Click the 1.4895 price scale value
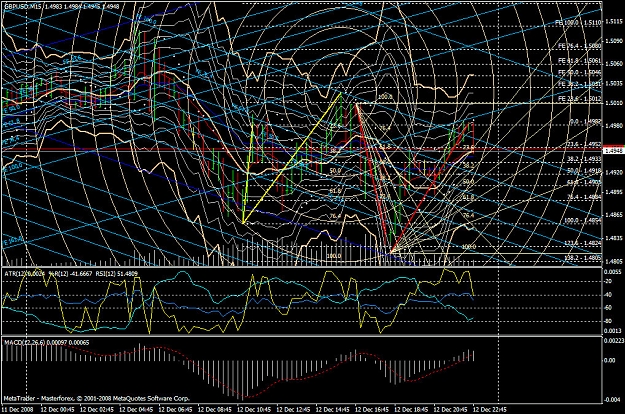This screenshot has width=625, height=414. coord(614,192)
